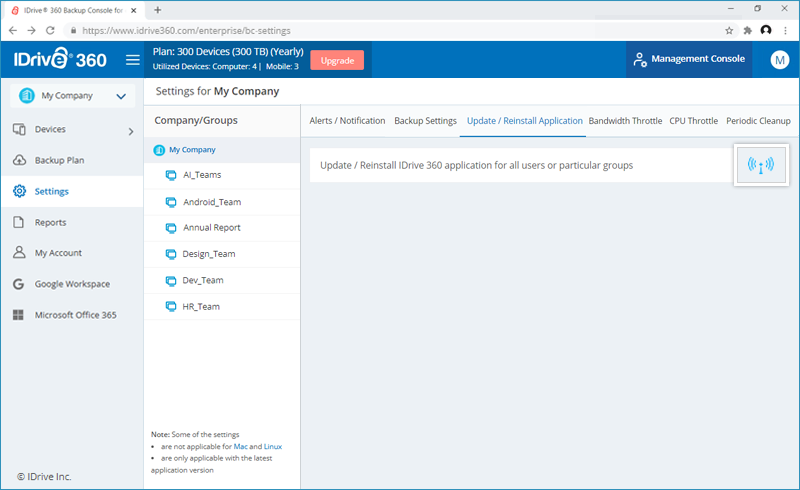Click 'Plan: 300 Devices (300 TB) (Yearly)' text
Image resolution: width=800 pixels, height=490 pixels.
click(x=228, y=52)
